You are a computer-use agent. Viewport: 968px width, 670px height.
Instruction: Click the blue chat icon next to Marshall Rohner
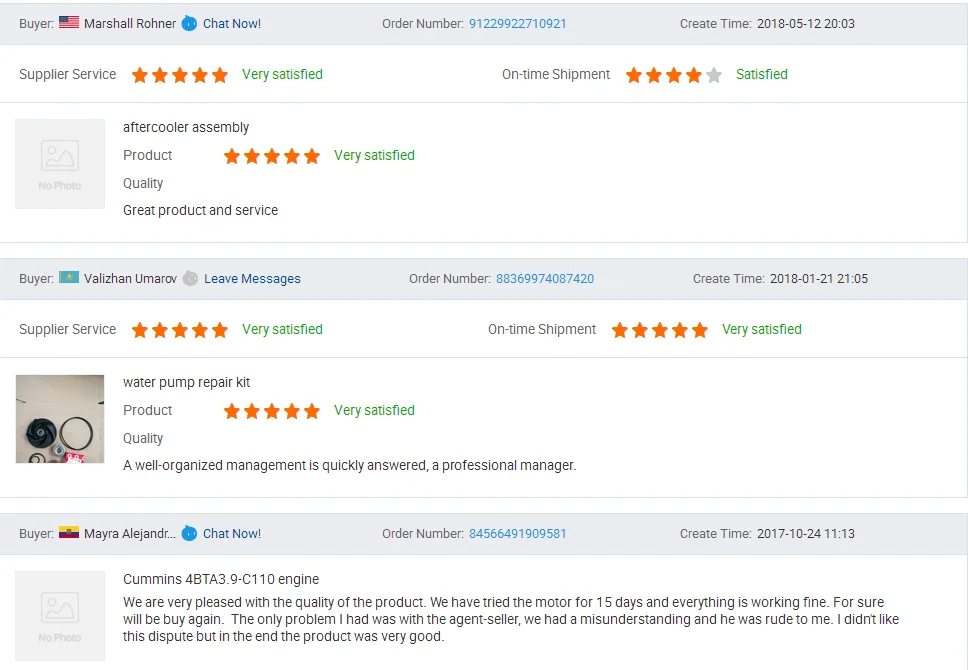(x=189, y=23)
